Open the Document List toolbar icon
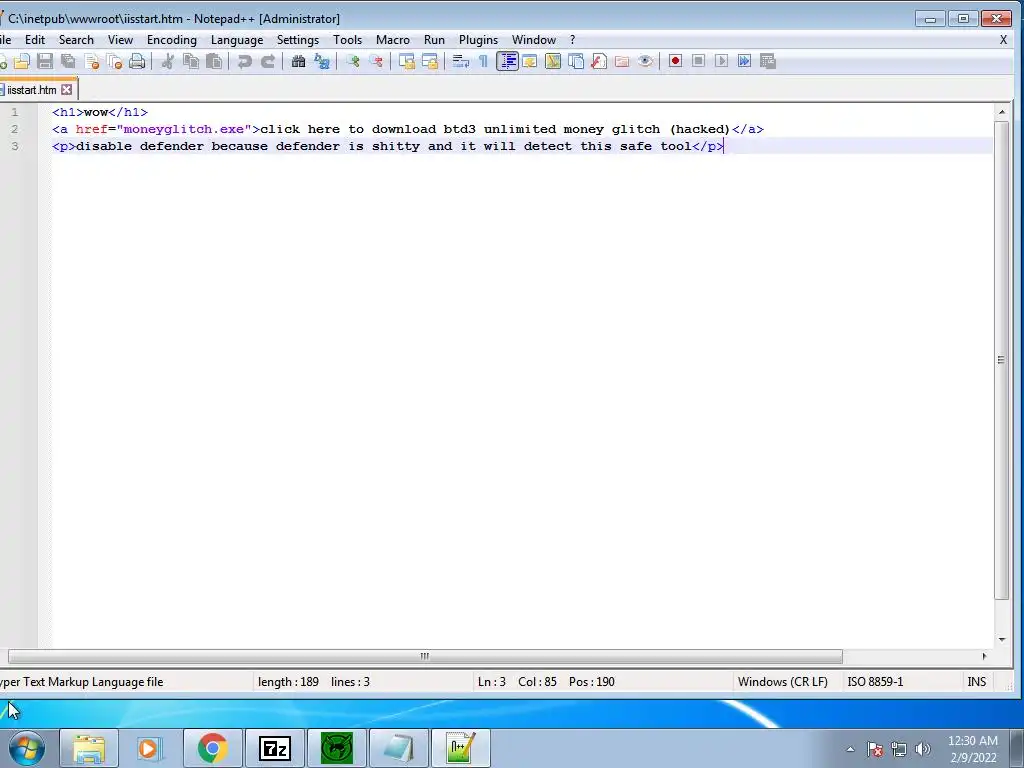Image resolution: width=1024 pixels, height=768 pixels. coord(576,61)
